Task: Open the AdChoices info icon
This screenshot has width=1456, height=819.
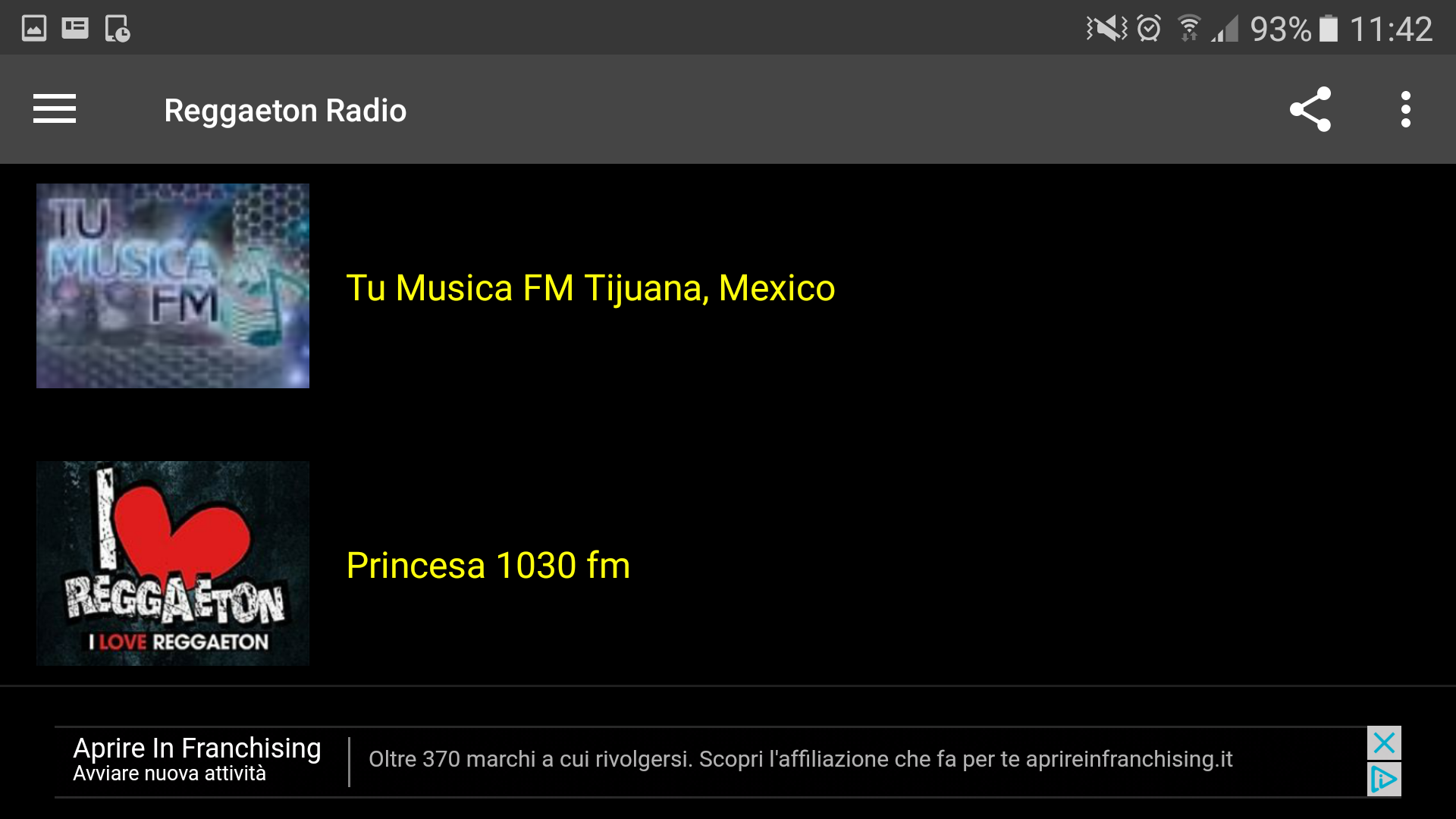Action: tap(1384, 779)
